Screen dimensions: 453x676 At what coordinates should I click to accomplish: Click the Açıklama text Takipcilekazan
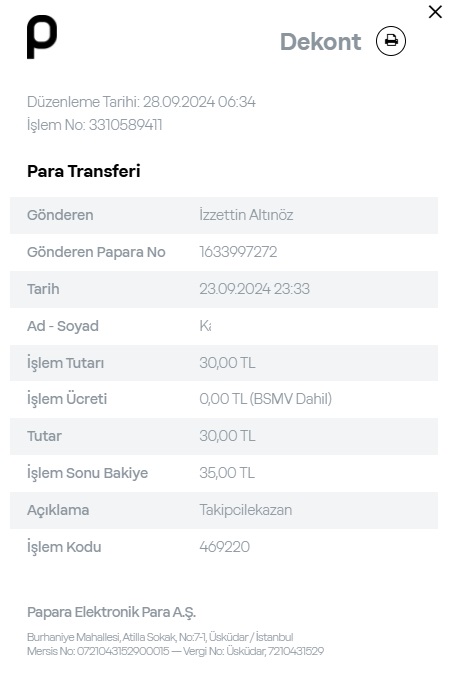[x=245, y=510]
